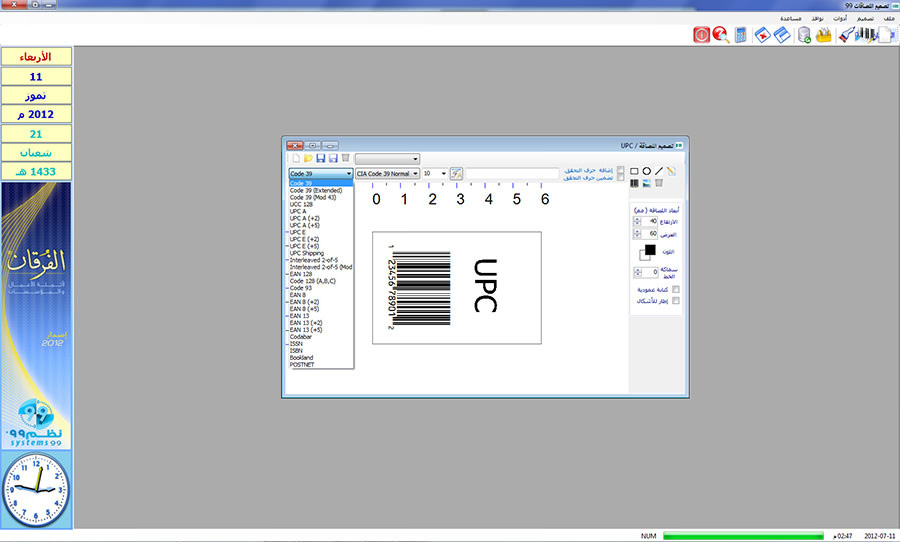
Task: Click the barcode design icon in main toolbar
Action: tap(866, 35)
